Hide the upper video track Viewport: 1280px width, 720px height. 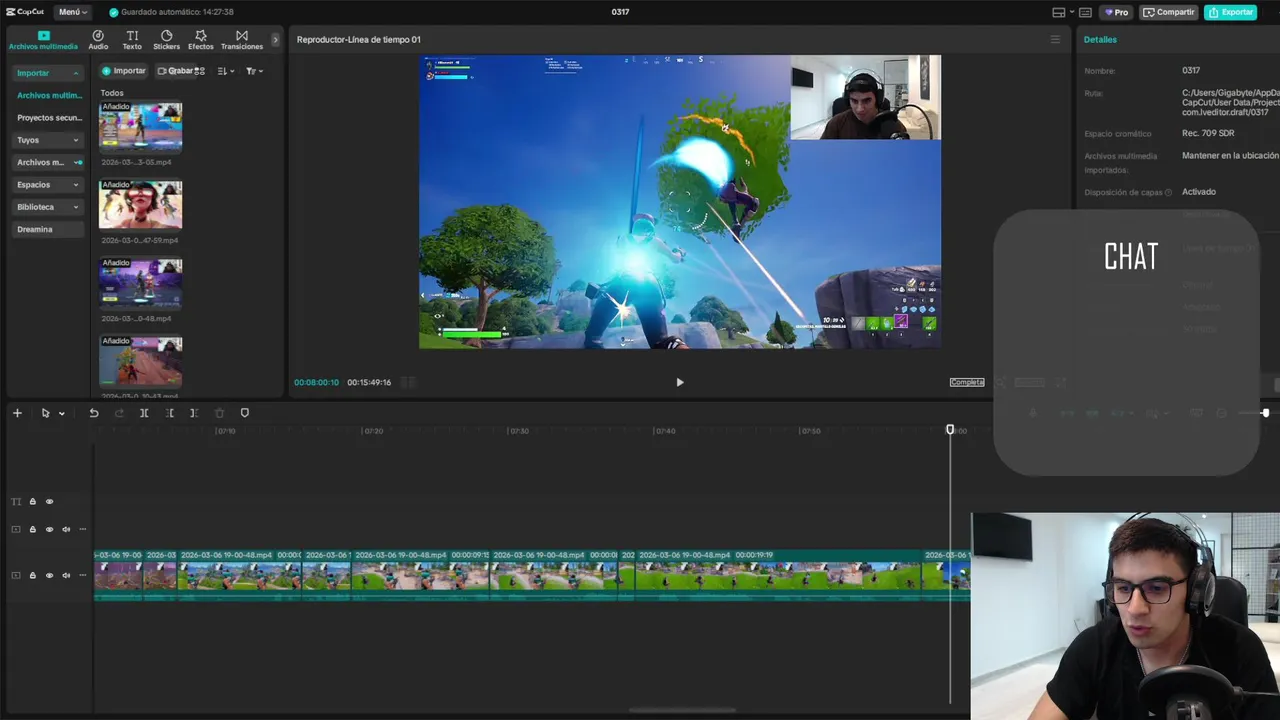pos(49,530)
